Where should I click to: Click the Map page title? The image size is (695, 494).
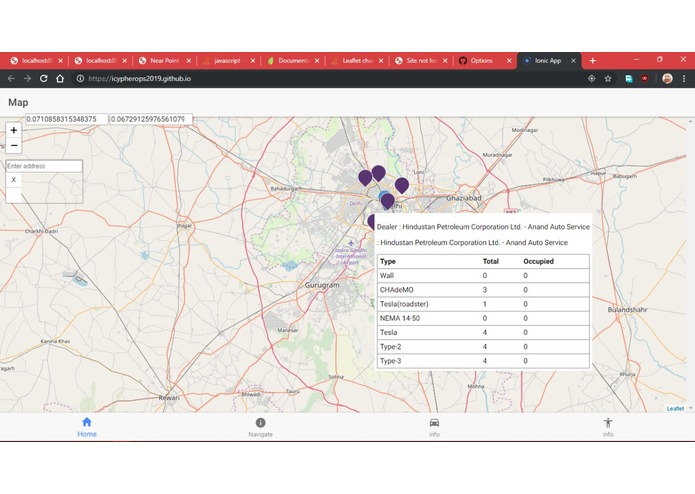point(18,102)
